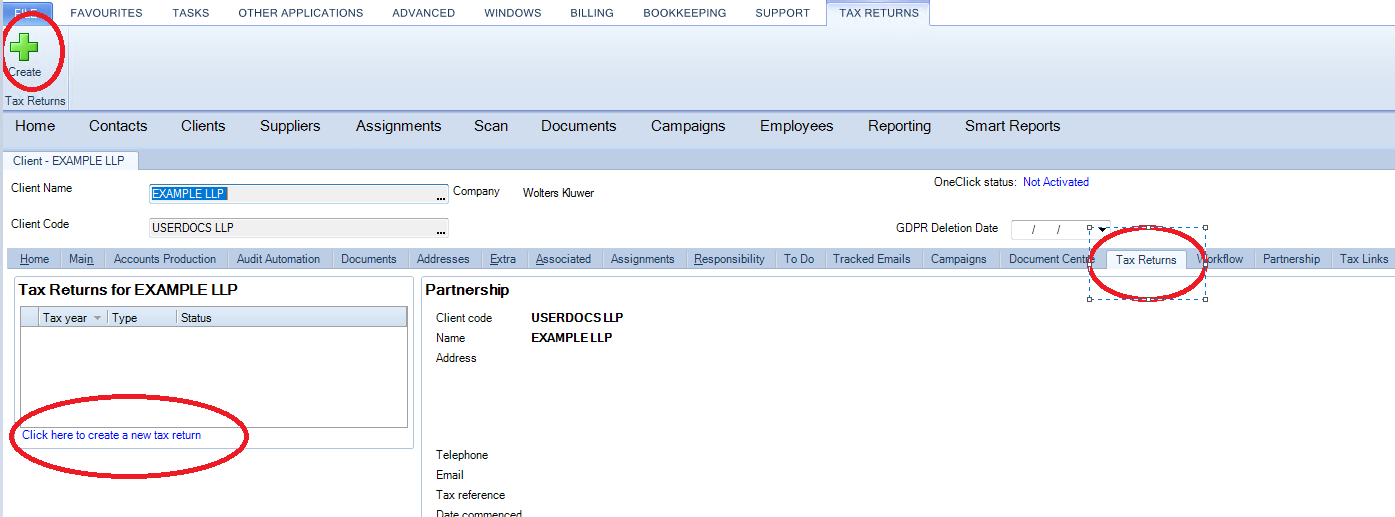The image size is (1395, 517).
Task: Open the GDPR Deletion Date dropdown arrow
Action: [x=1103, y=230]
